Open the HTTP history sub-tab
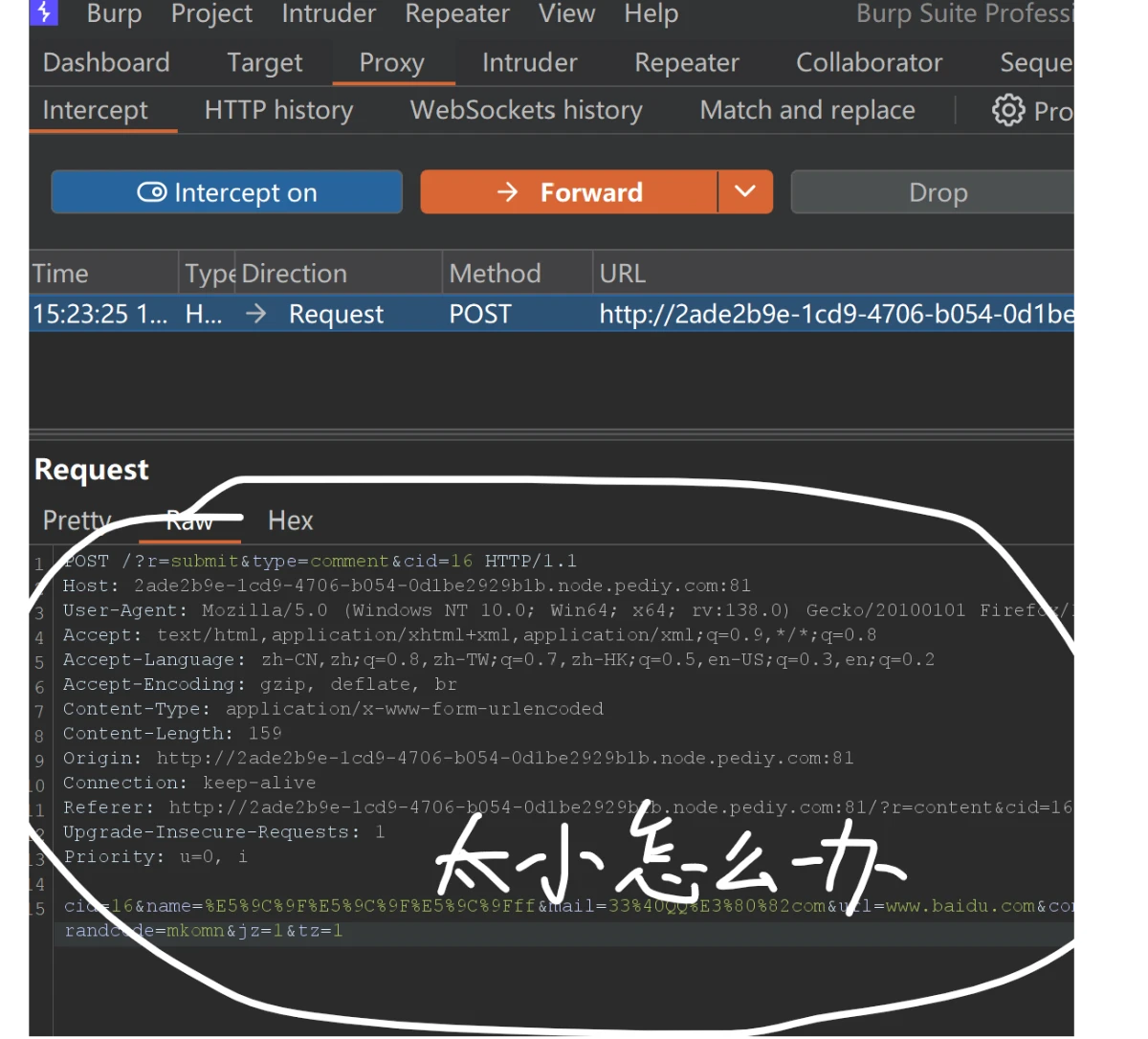 [278, 111]
